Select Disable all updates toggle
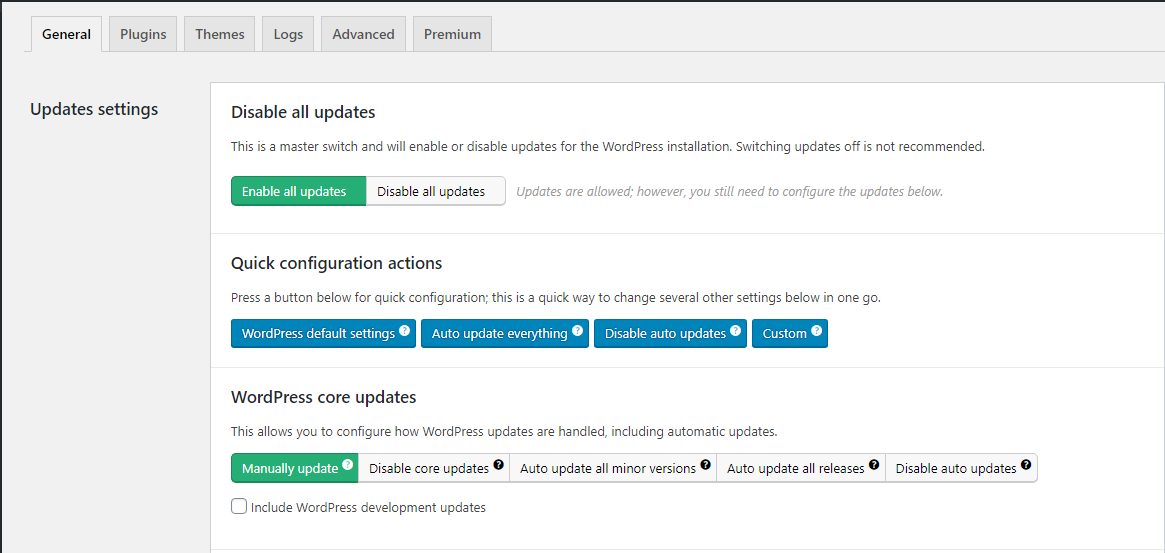The height and width of the screenshot is (553, 1165). coord(436,191)
